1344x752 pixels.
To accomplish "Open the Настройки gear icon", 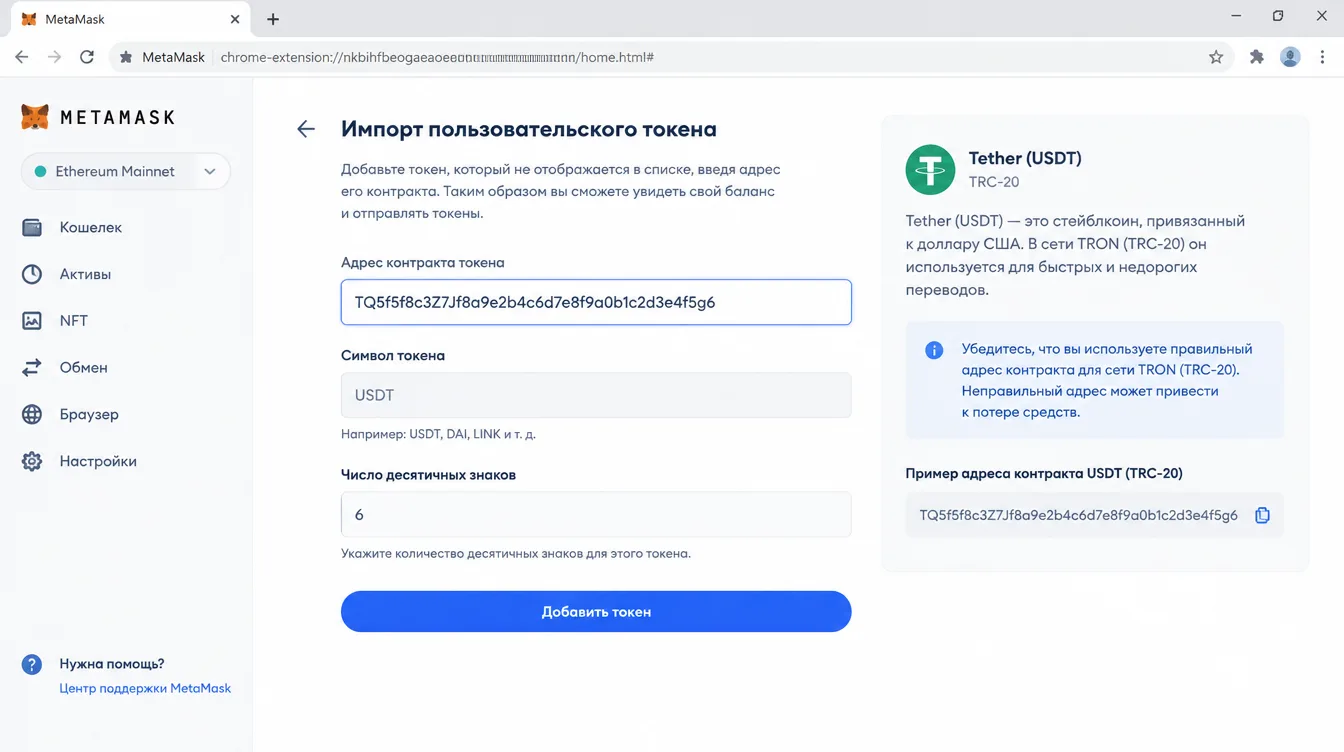I will pyautogui.click(x=32, y=461).
